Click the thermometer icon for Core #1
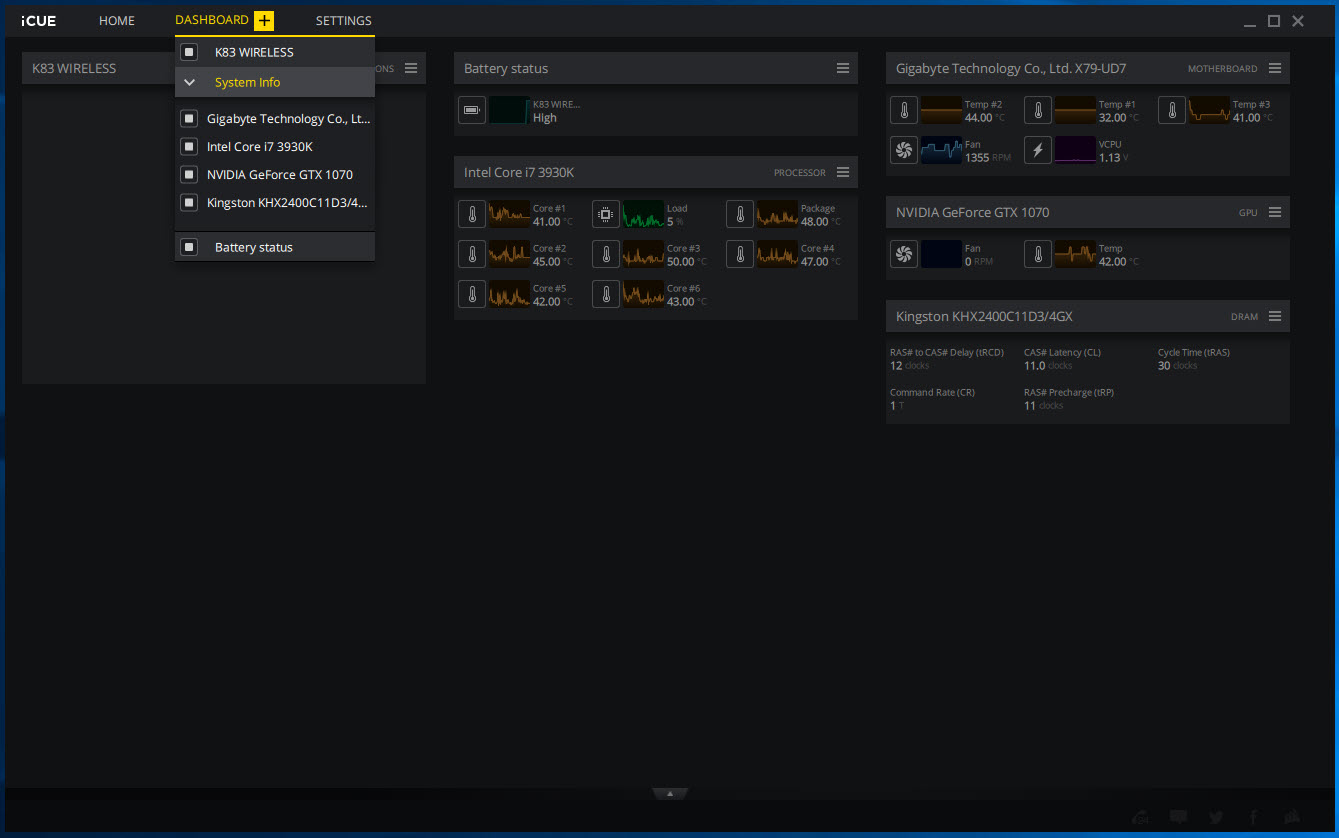The height and width of the screenshot is (838, 1339). tap(472, 214)
